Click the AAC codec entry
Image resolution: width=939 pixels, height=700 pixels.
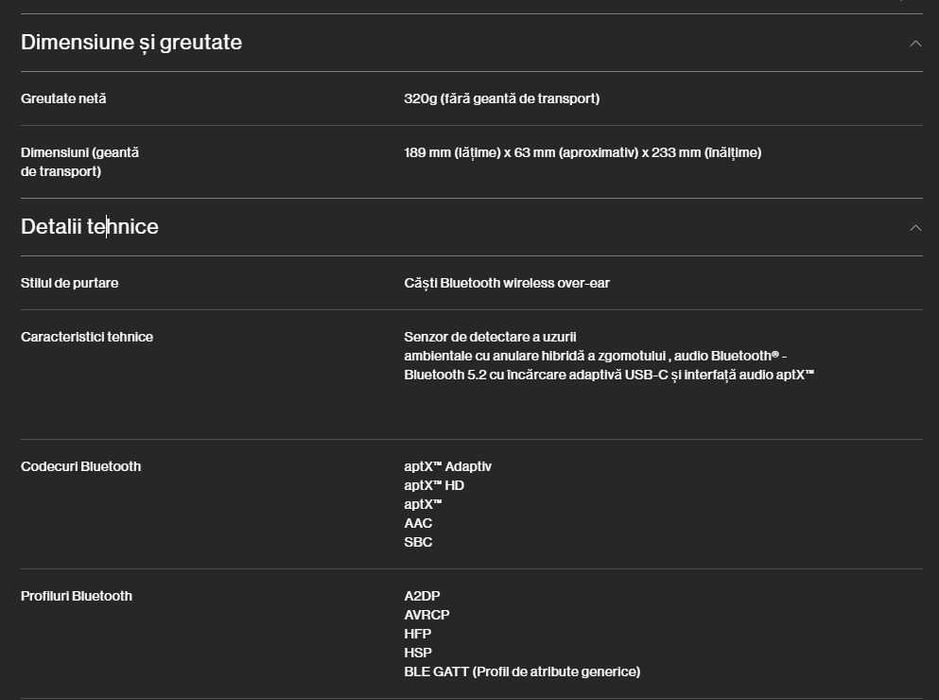[418, 523]
